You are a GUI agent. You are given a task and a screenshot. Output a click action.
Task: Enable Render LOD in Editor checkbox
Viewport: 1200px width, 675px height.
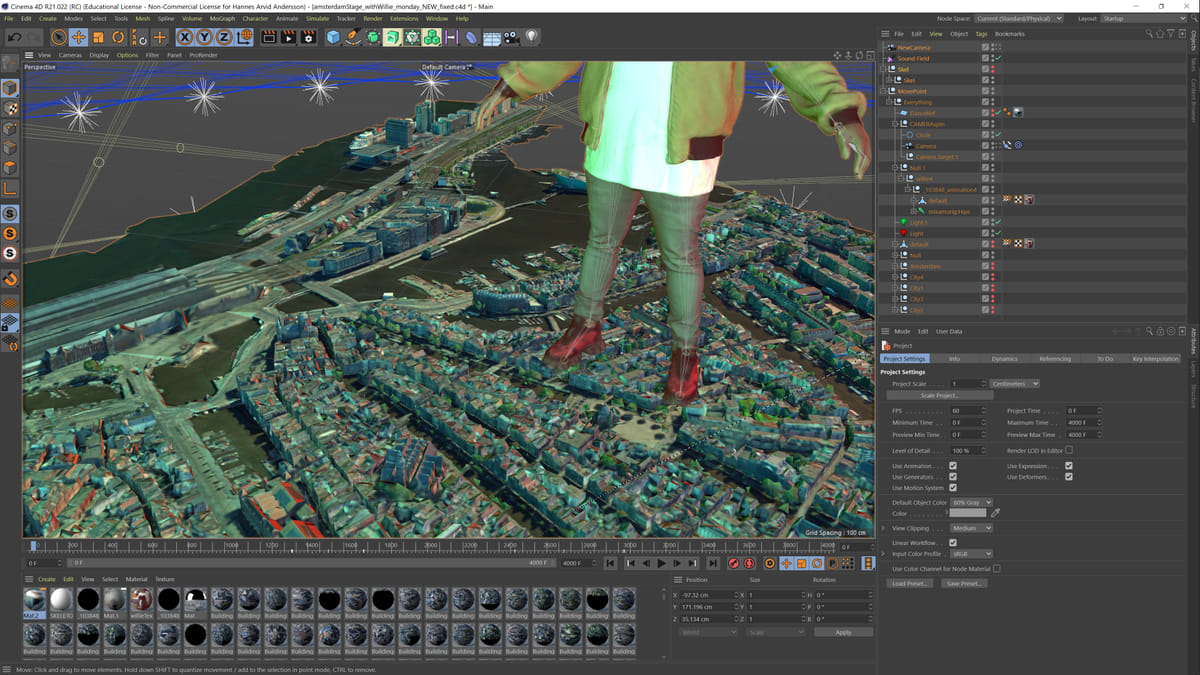click(x=1069, y=450)
